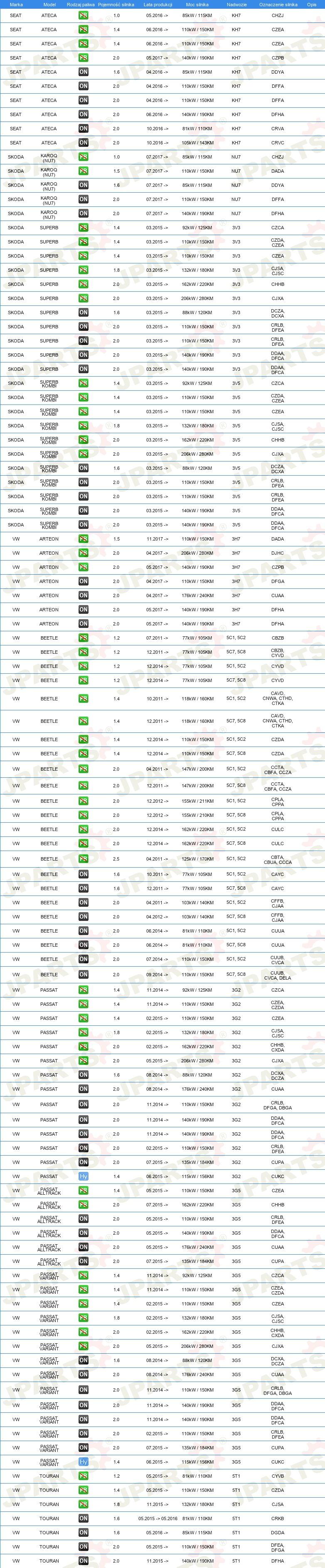This screenshot has width=325, height=1568.
Task: Select '135kW / 184KM' cell in PASSAT ALLTRACK row
Action: pos(197,1262)
